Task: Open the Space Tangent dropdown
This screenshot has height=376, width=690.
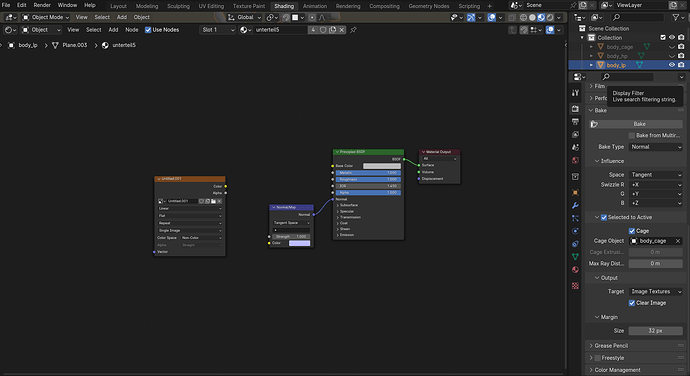Action: tap(656, 175)
